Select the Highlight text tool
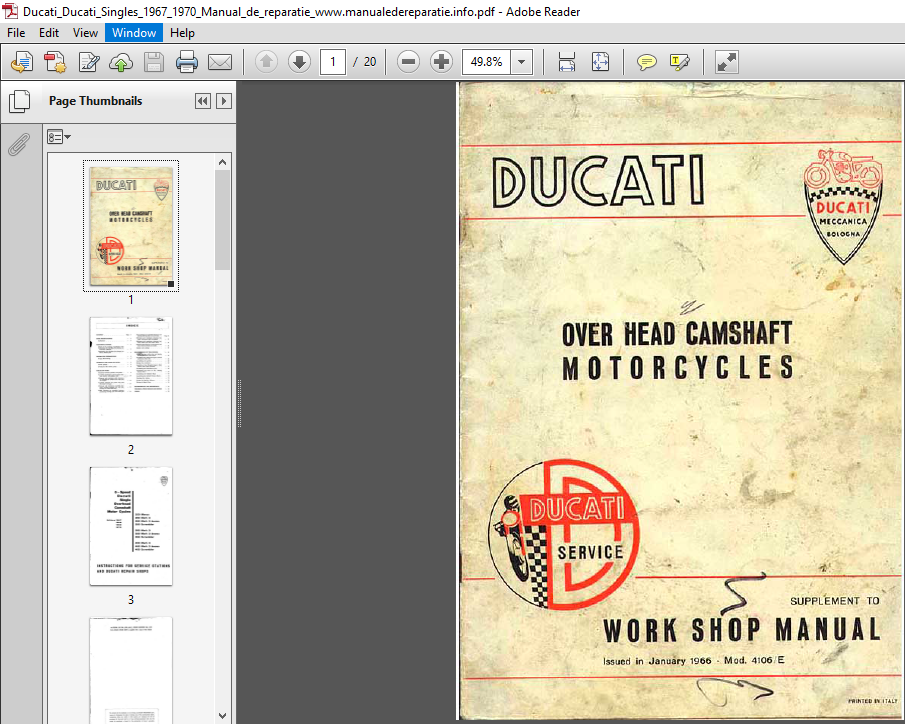The height and width of the screenshot is (724, 905). [x=679, y=62]
